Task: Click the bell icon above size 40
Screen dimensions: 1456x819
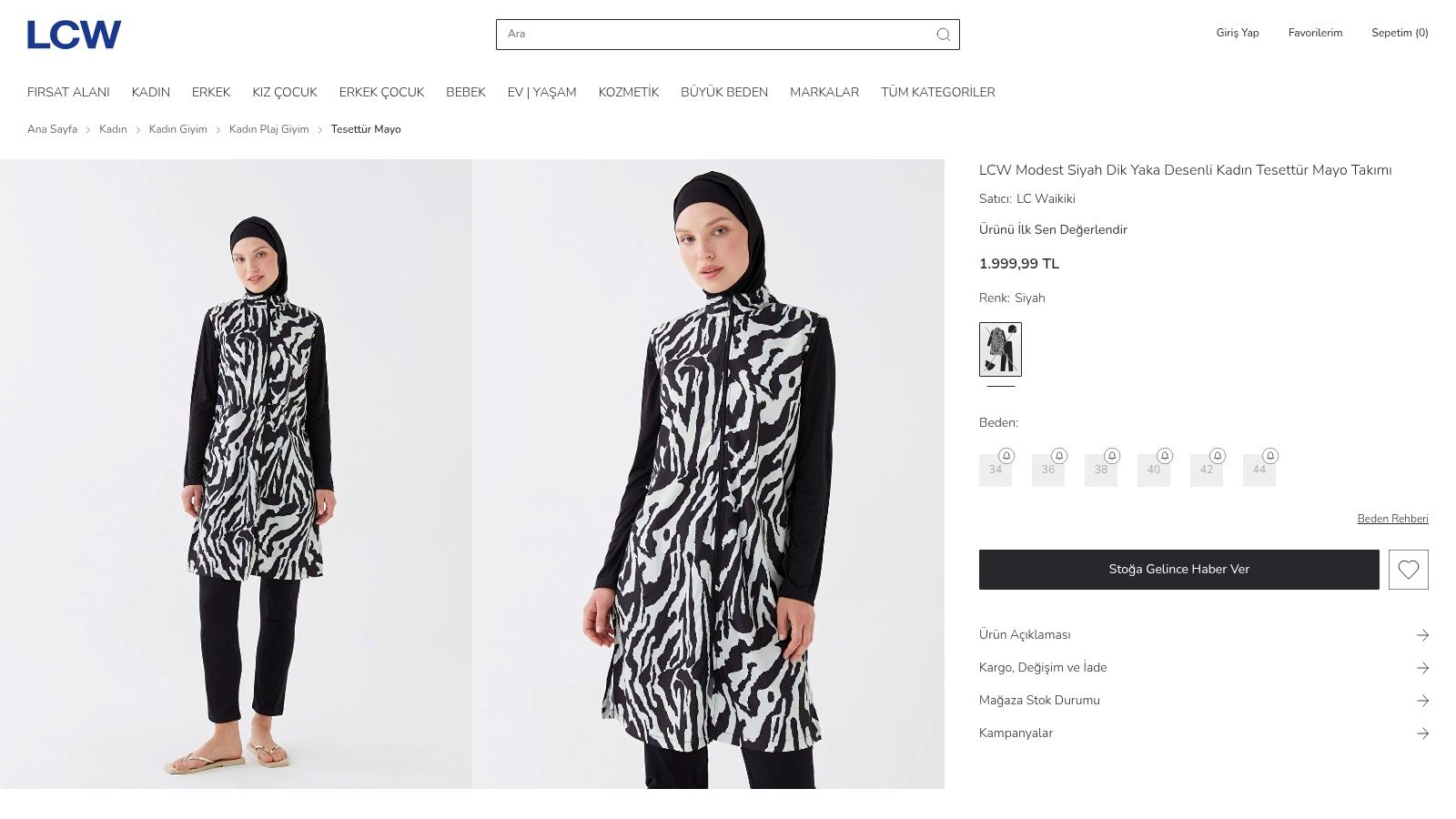Action: 1165,456
